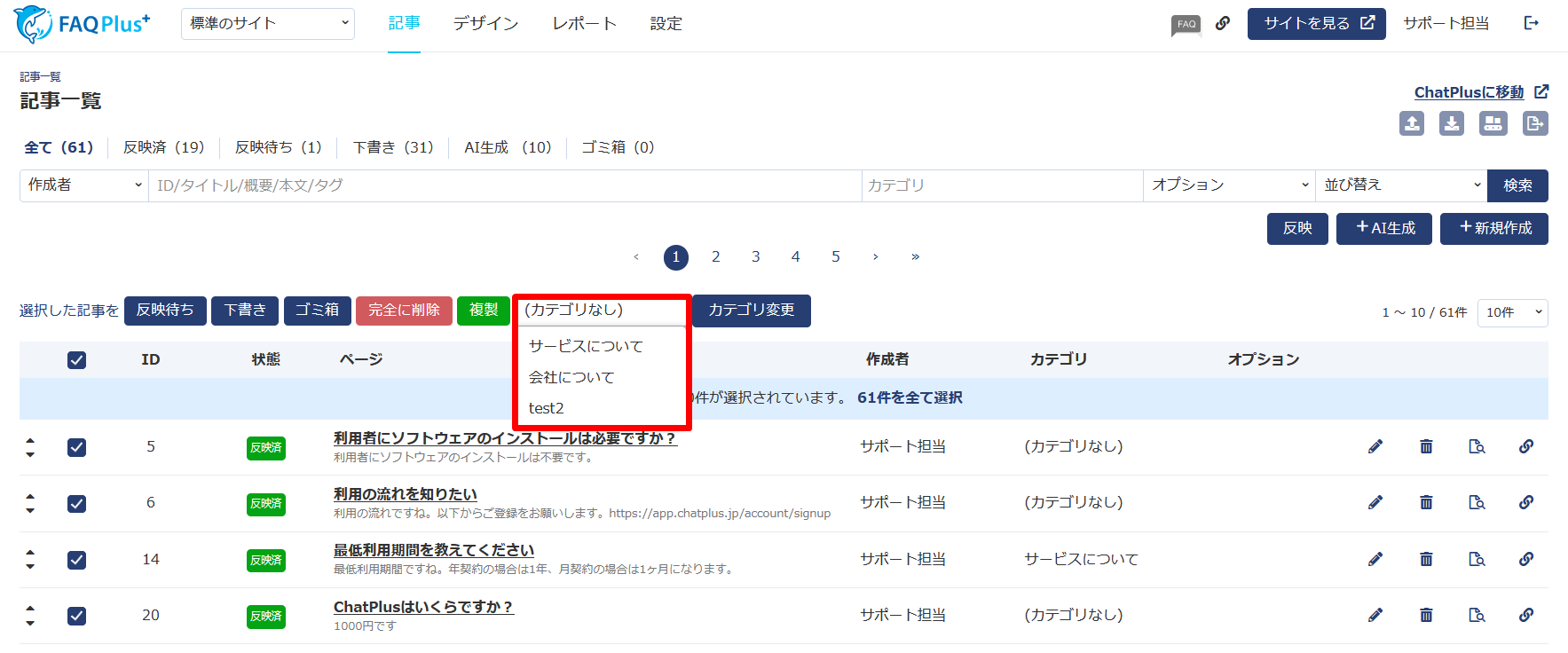
Task: Click the ＋新規作成 button
Action: coord(1494,229)
